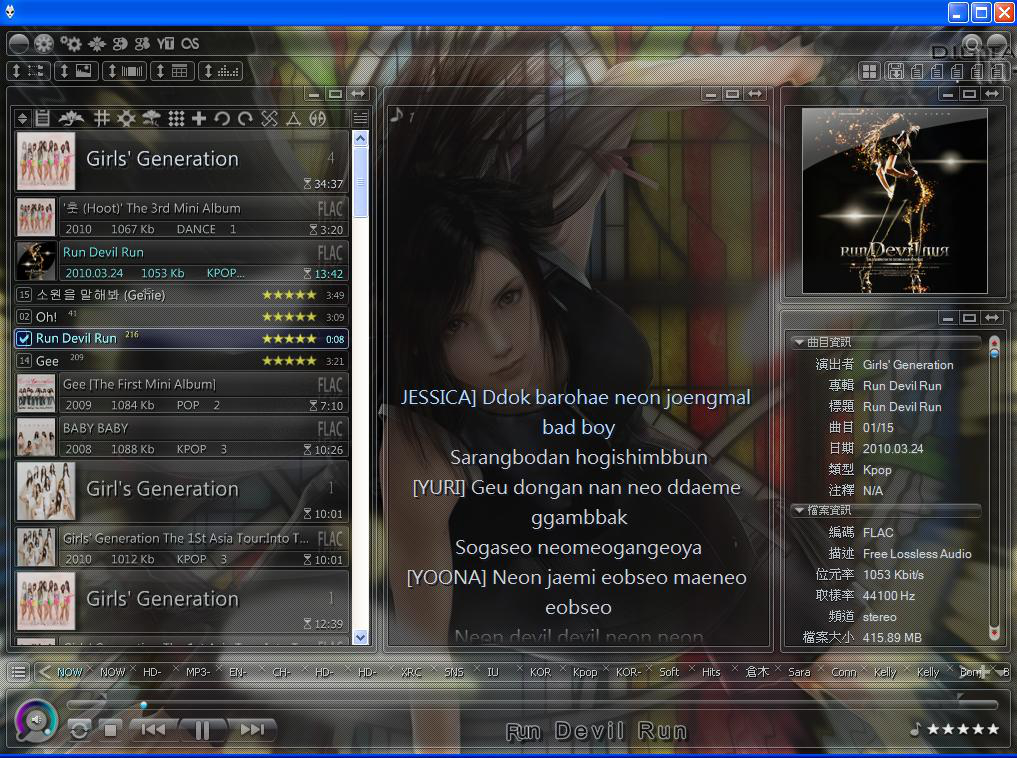
Task: Click the redo arrow in playlist toolbar
Action: 245,118
